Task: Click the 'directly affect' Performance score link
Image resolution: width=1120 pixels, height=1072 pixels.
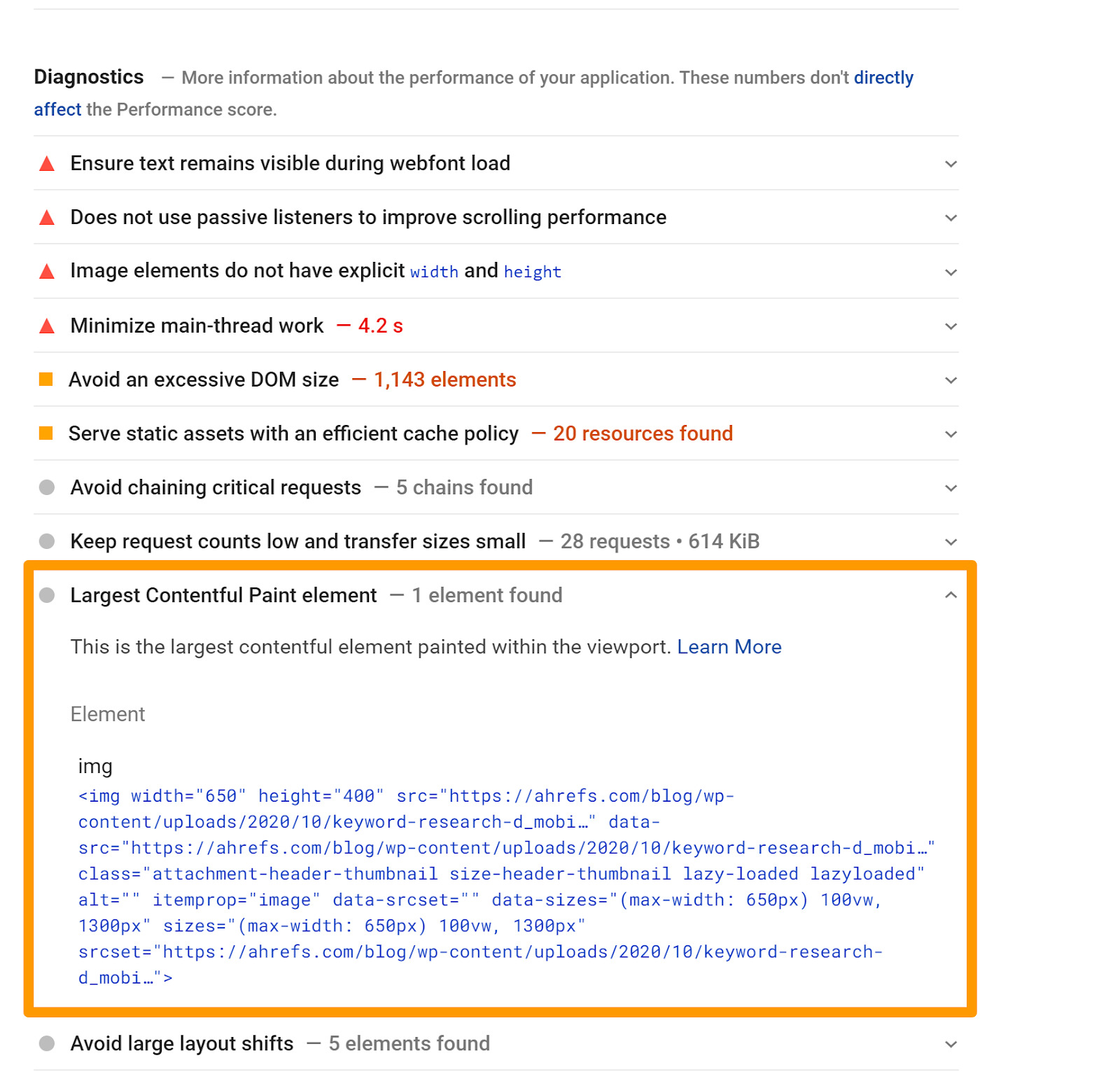Action: tap(883, 78)
